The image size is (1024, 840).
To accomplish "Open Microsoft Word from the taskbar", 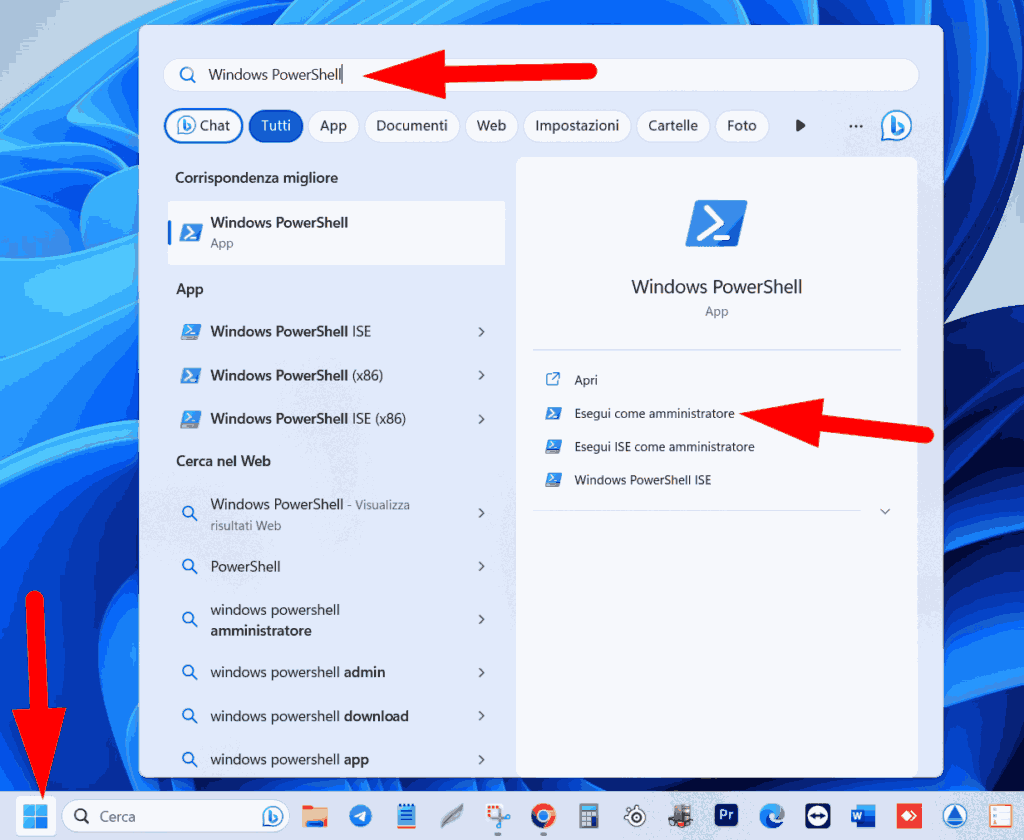I will coord(863,816).
